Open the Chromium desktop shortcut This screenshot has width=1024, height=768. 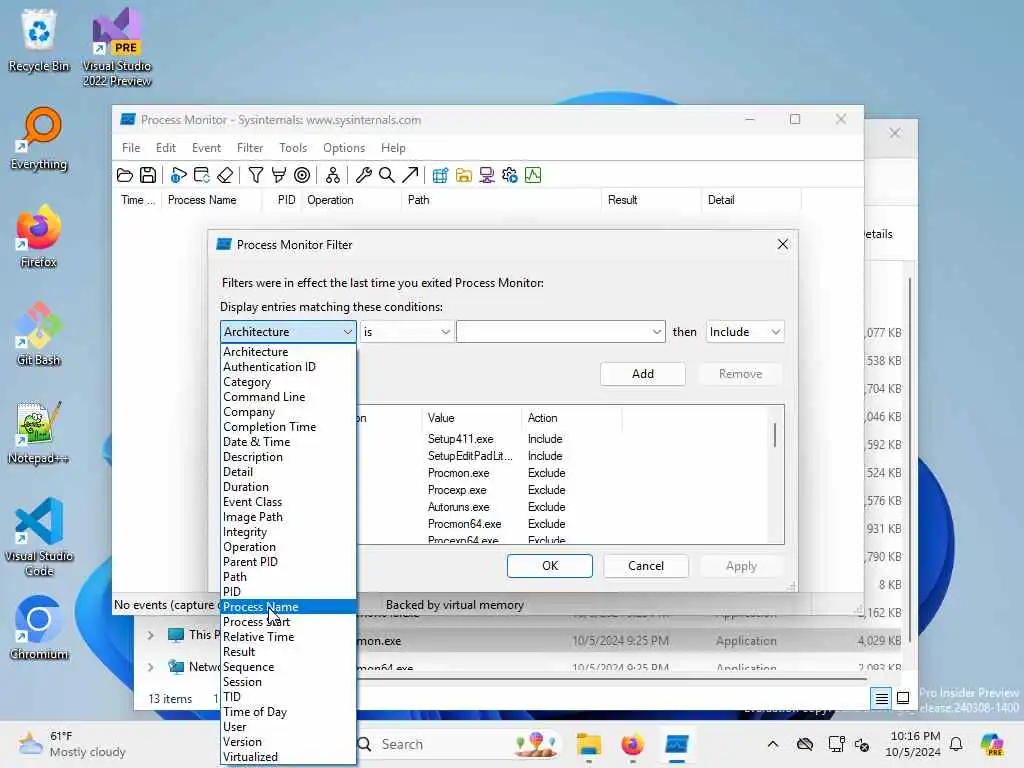(x=39, y=628)
